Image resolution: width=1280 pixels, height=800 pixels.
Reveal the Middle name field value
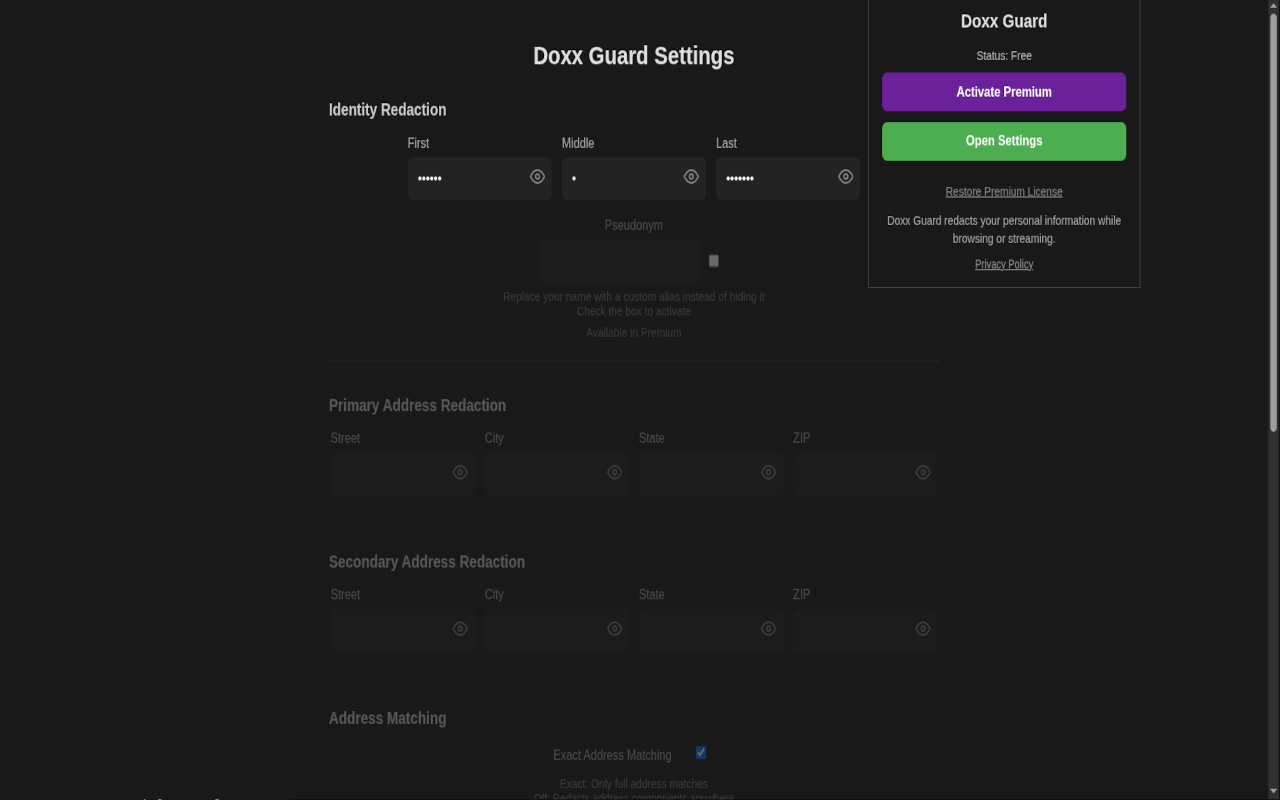click(x=691, y=177)
